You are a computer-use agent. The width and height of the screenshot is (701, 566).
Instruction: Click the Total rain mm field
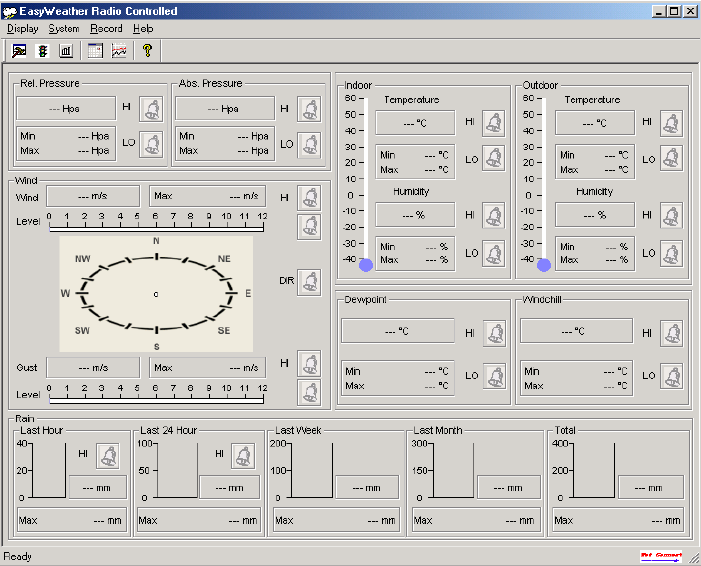(651, 487)
